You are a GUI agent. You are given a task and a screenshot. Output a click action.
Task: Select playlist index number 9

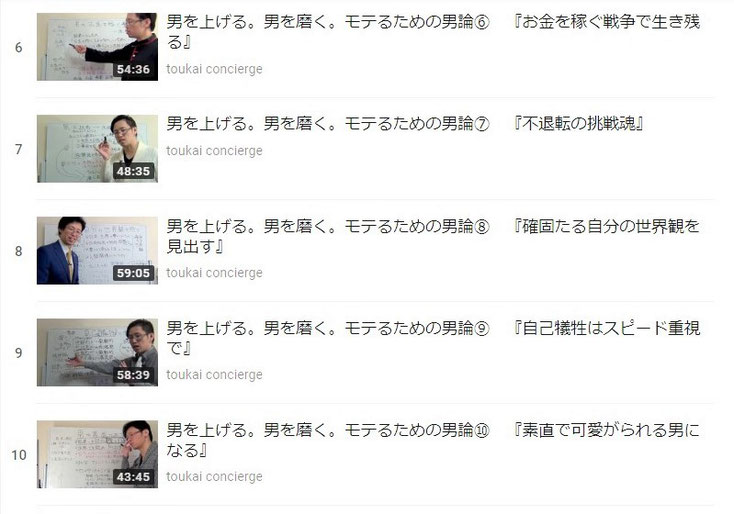(19, 353)
